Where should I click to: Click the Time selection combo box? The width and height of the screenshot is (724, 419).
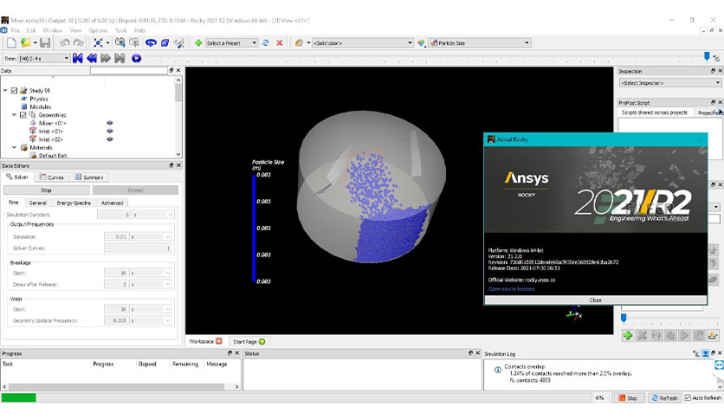pos(38,58)
